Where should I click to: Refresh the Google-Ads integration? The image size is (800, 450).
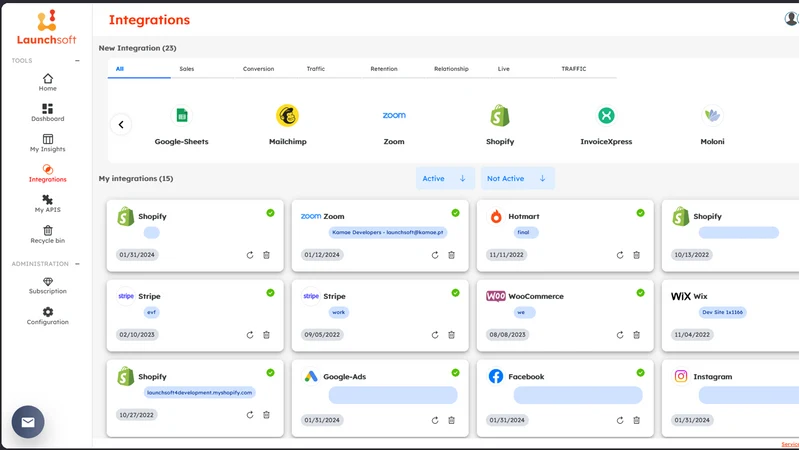click(x=435, y=420)
